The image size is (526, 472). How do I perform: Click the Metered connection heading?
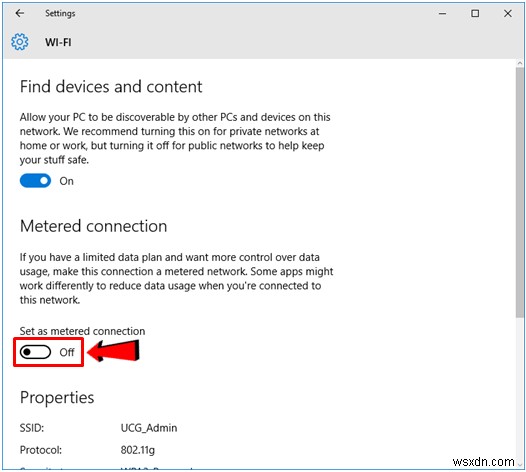tap(94, 226)
